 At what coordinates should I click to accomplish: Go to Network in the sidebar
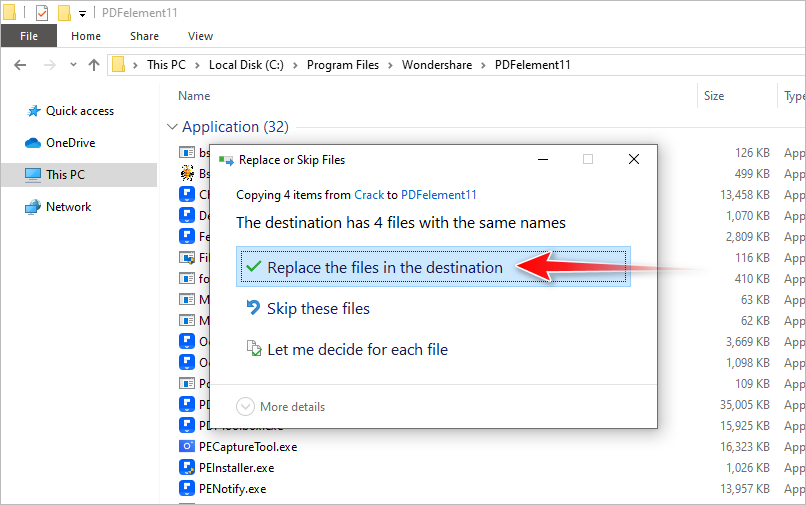68,207
